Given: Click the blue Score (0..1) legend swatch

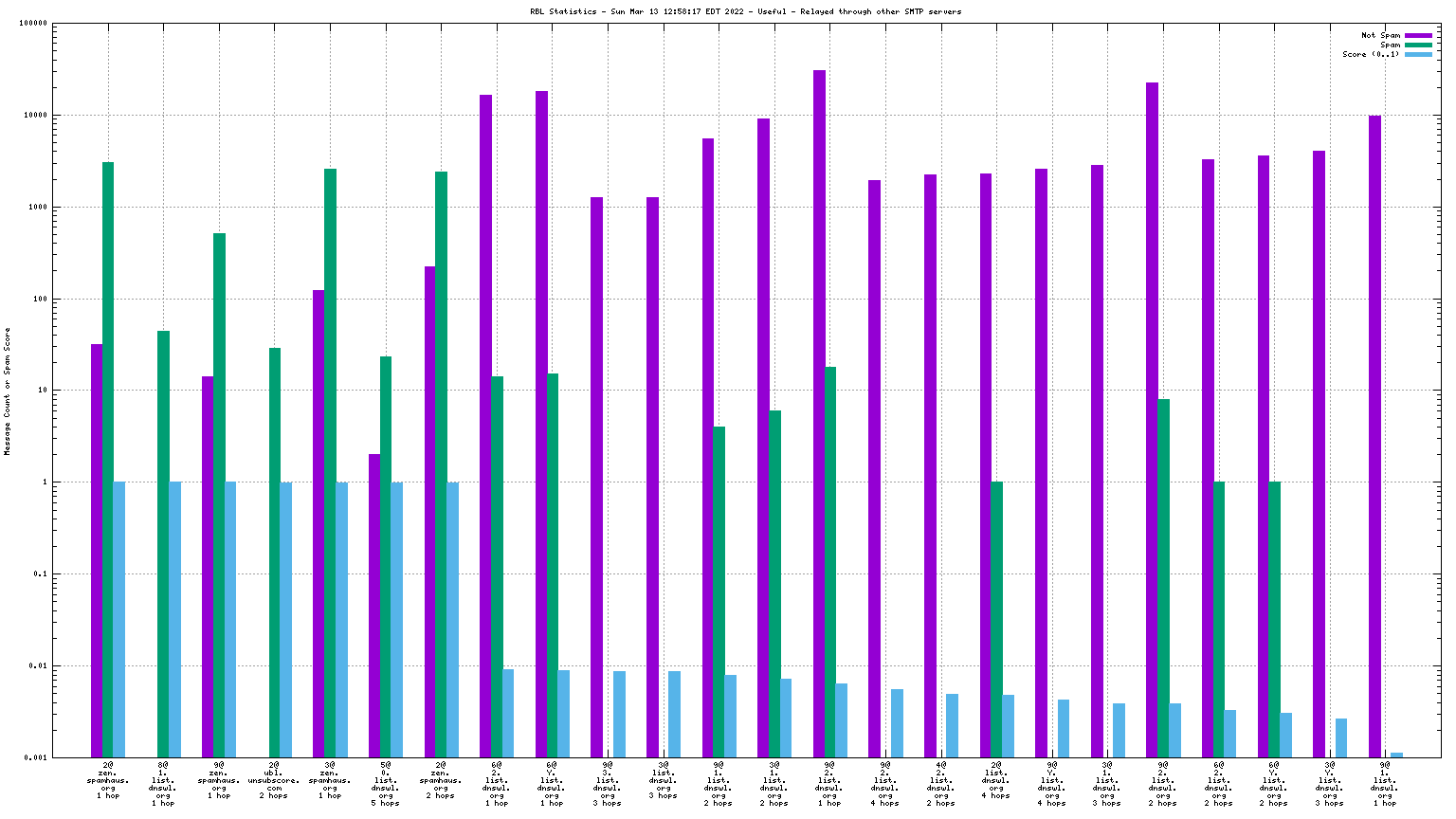Looking at the screenshot, I should pos(1418,55).
